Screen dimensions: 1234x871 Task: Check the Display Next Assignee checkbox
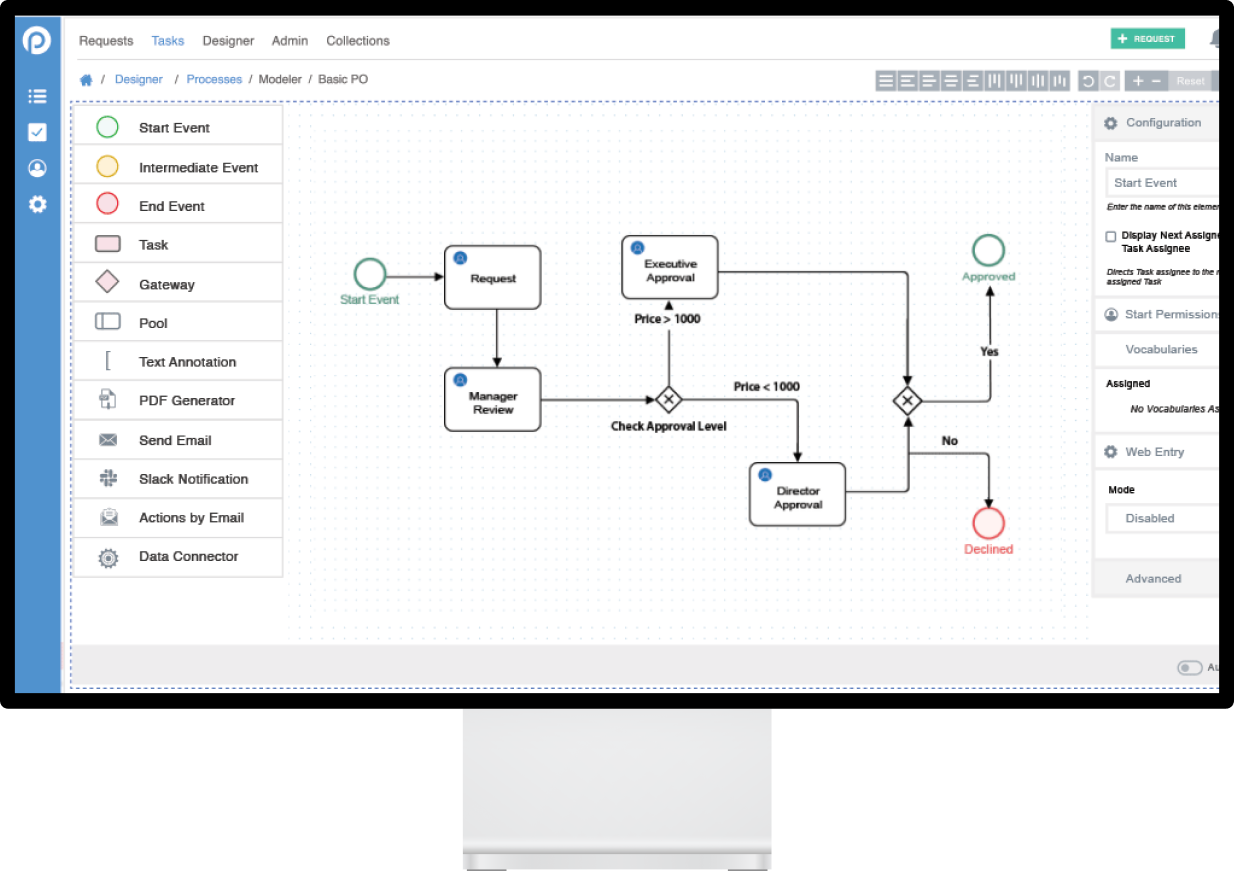point(1112,236)
